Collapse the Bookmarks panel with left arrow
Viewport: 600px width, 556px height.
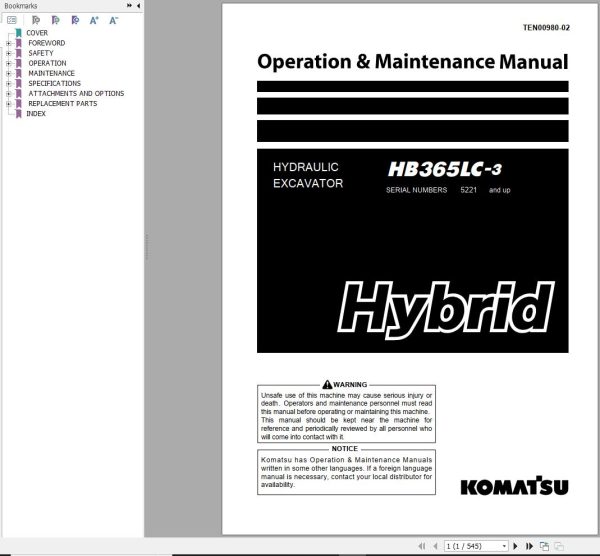coord(138,5)
